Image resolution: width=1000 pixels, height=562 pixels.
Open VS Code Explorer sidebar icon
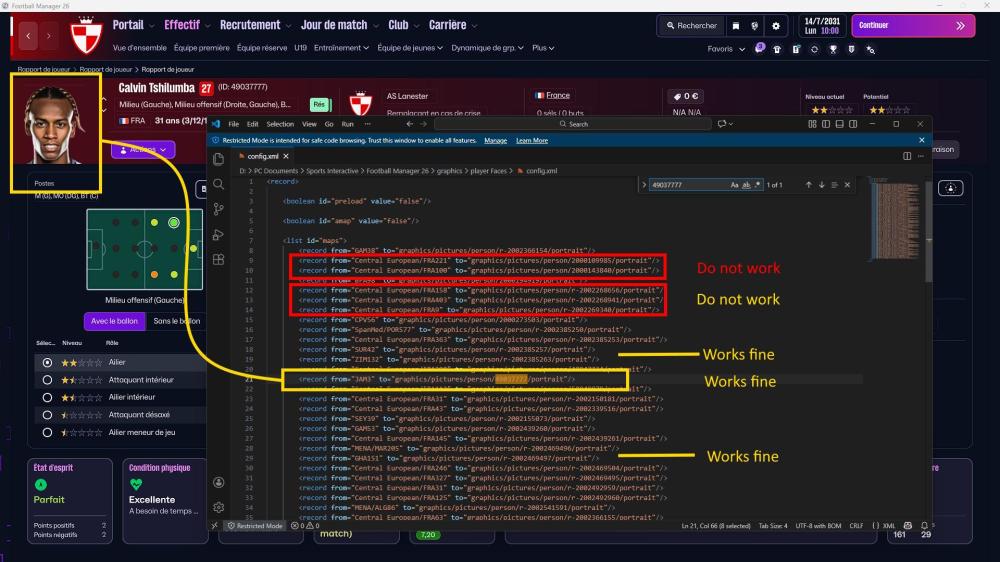click(219, 158)
